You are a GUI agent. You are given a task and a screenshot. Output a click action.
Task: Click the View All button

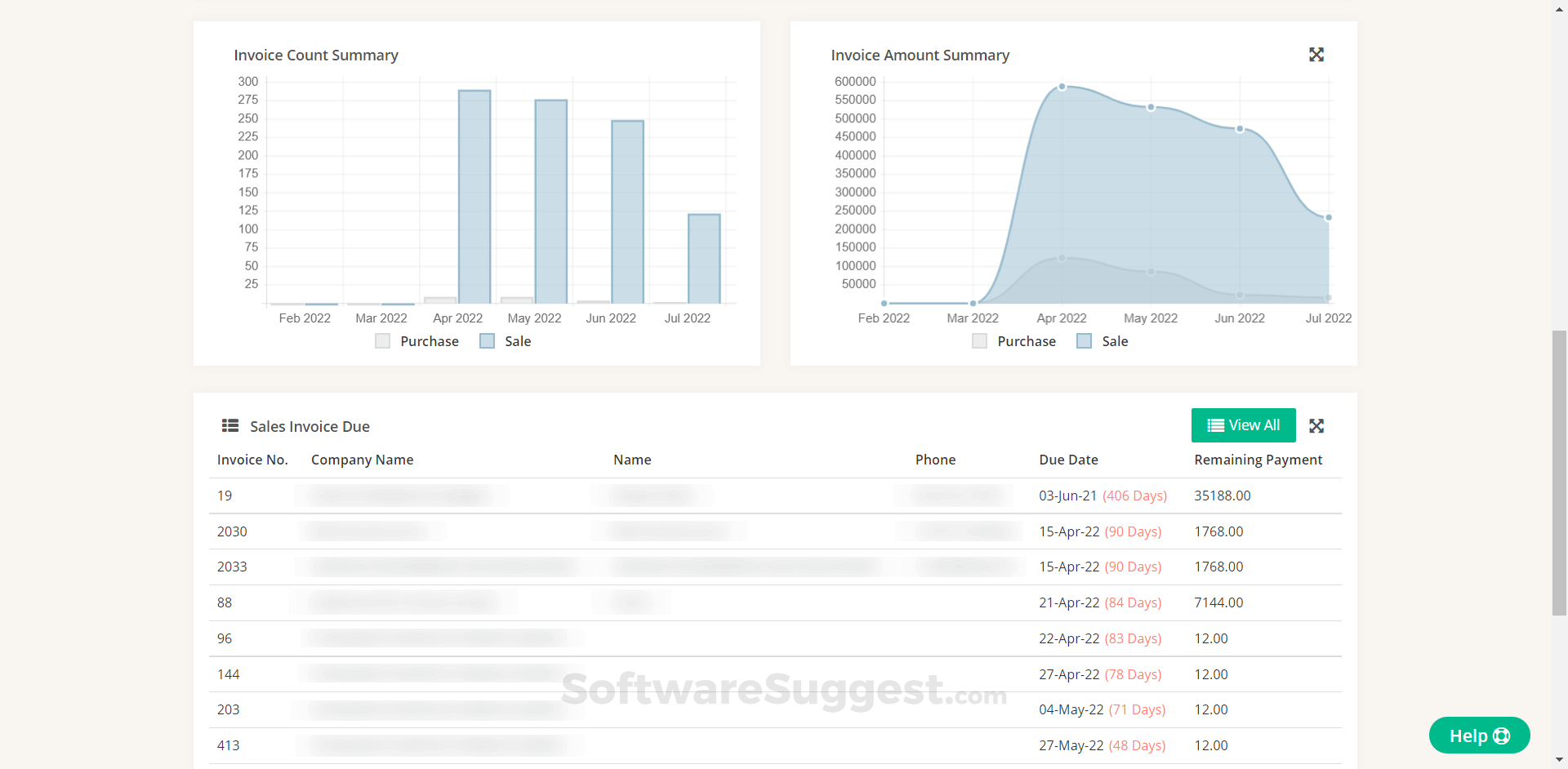[1243, 425]
